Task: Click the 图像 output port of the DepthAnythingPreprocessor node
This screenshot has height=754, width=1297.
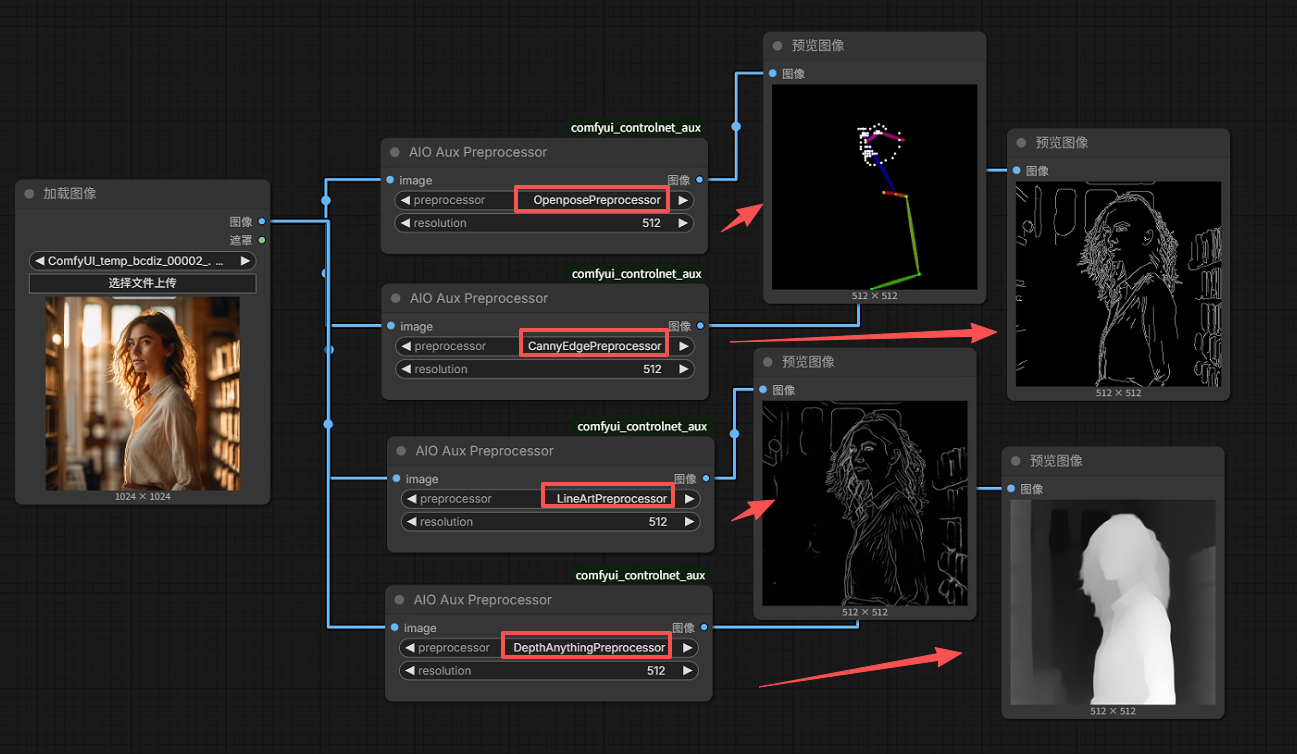Action: click(704, 628)
